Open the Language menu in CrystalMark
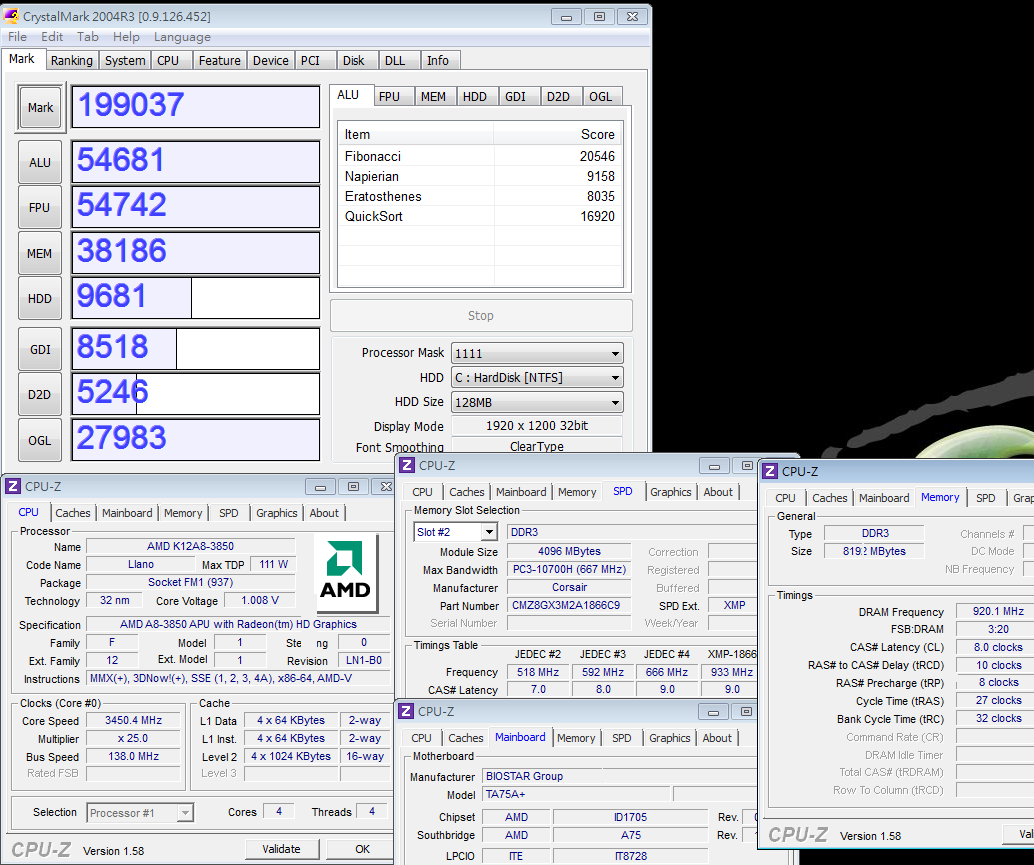 coord(182,37)
